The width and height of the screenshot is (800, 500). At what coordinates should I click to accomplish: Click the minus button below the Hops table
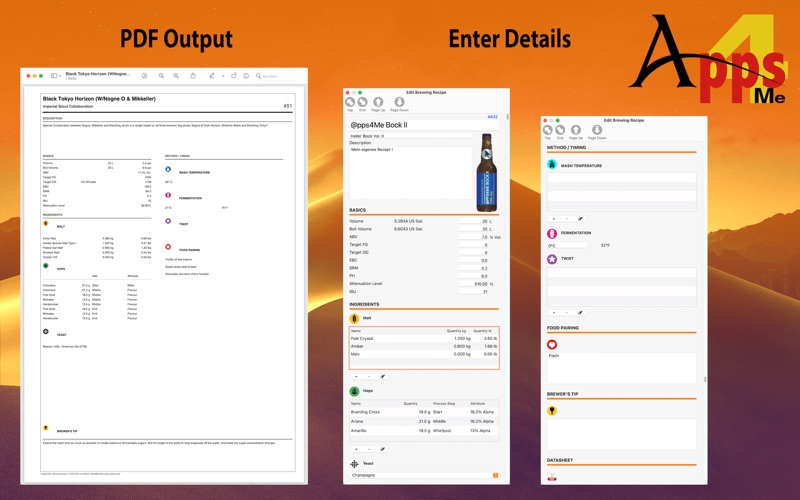(369, 449)
